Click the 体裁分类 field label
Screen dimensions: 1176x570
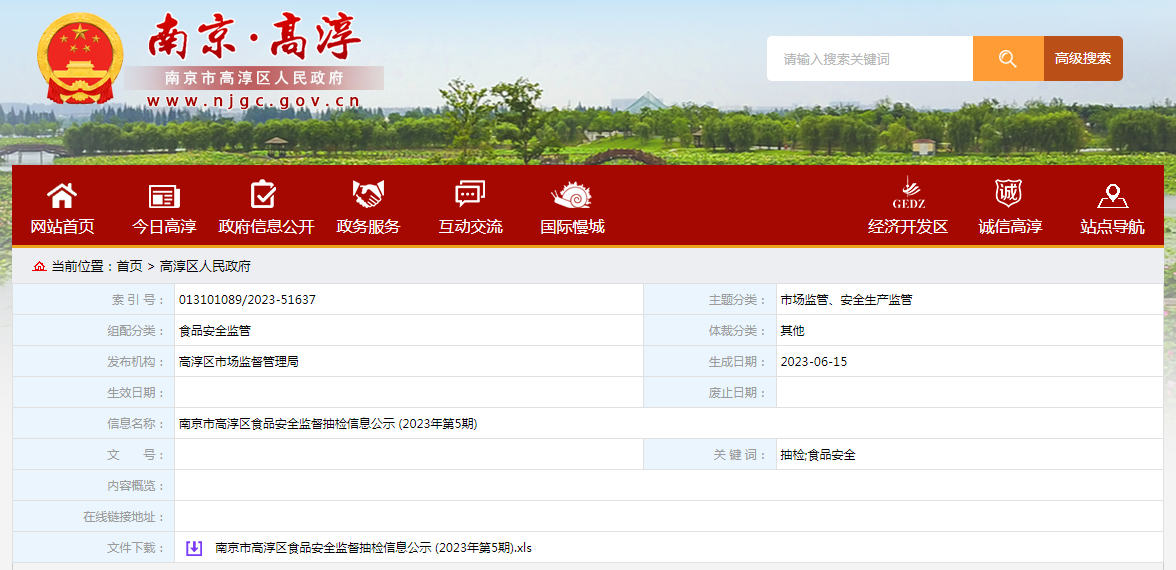click(738, 331)
